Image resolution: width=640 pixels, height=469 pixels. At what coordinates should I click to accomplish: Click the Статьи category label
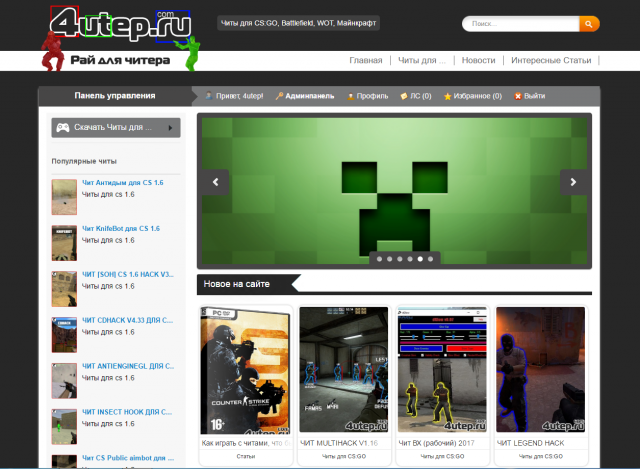(246, 456)
